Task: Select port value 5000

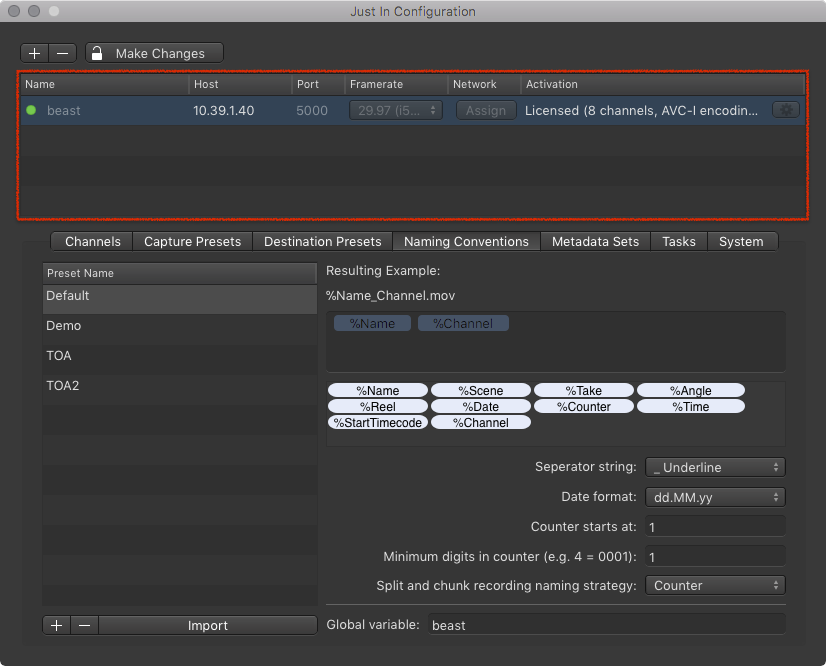Action: click(312, 111)
